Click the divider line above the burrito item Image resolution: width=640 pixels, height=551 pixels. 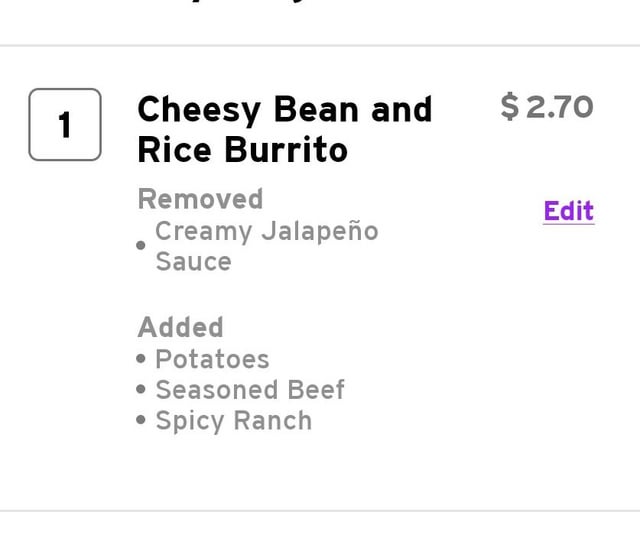pos(320,46)
